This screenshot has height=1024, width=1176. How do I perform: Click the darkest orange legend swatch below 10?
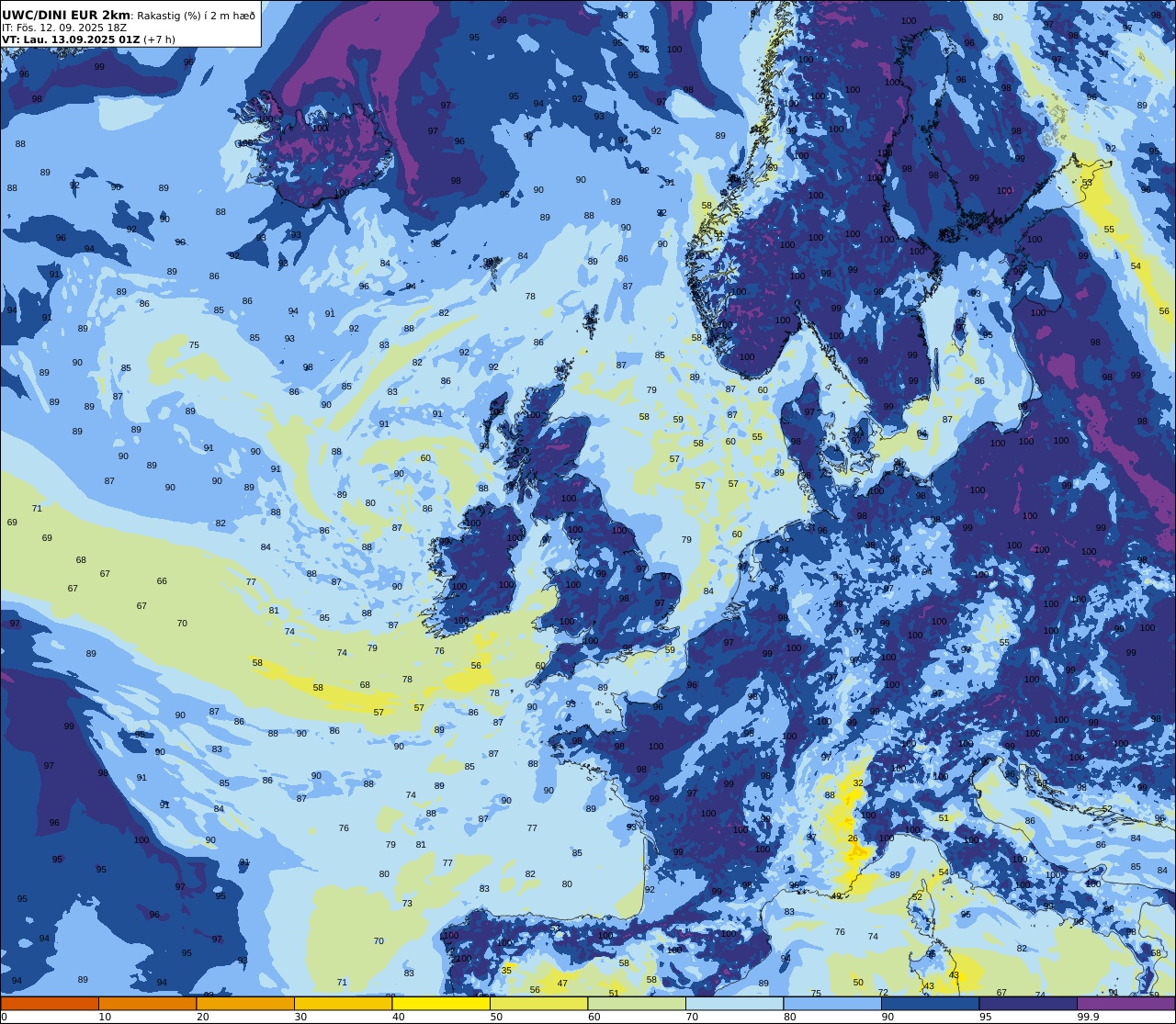tap(50, 1004)
